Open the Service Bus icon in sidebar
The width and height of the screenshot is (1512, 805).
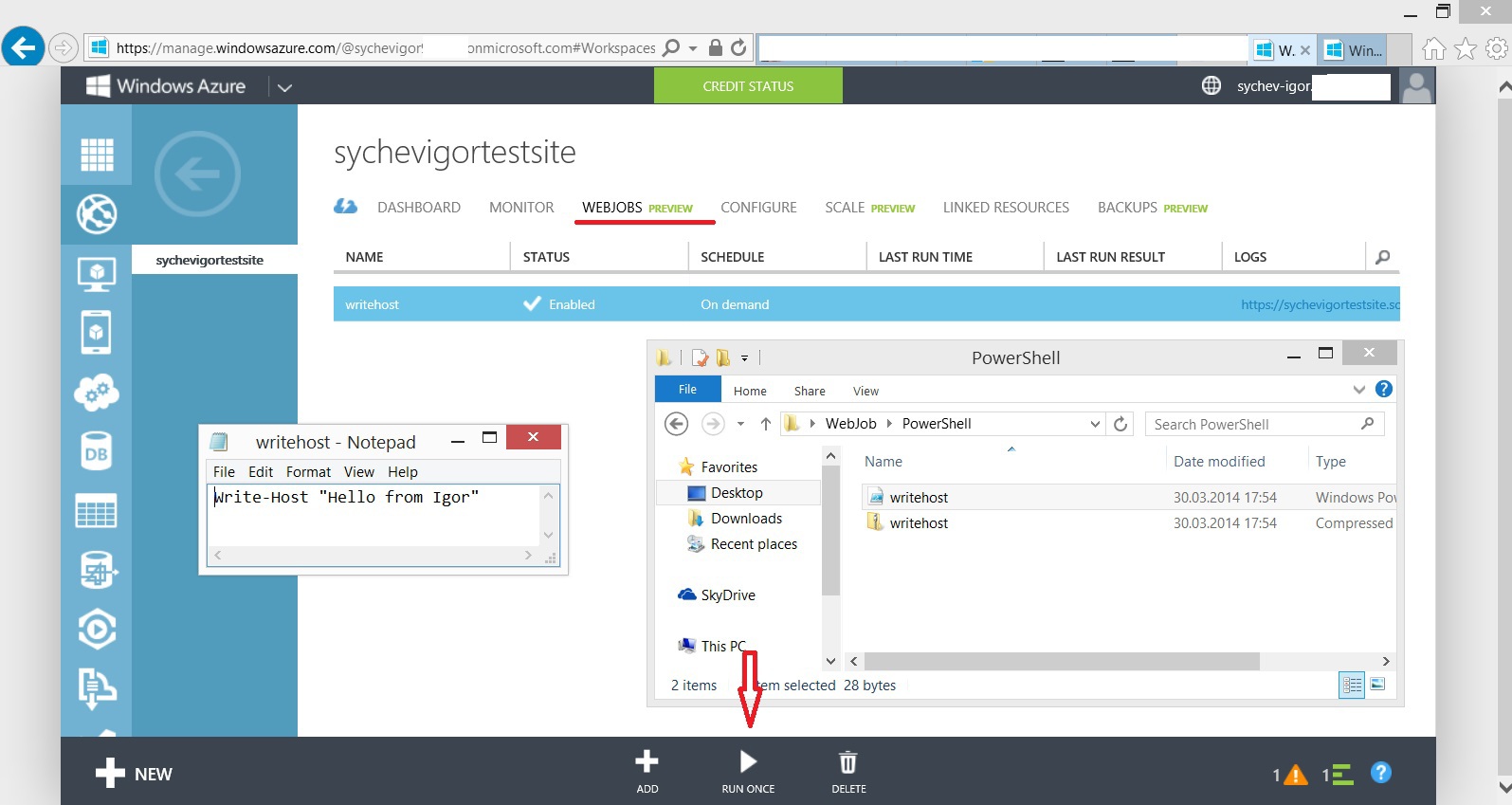(97, 688)
